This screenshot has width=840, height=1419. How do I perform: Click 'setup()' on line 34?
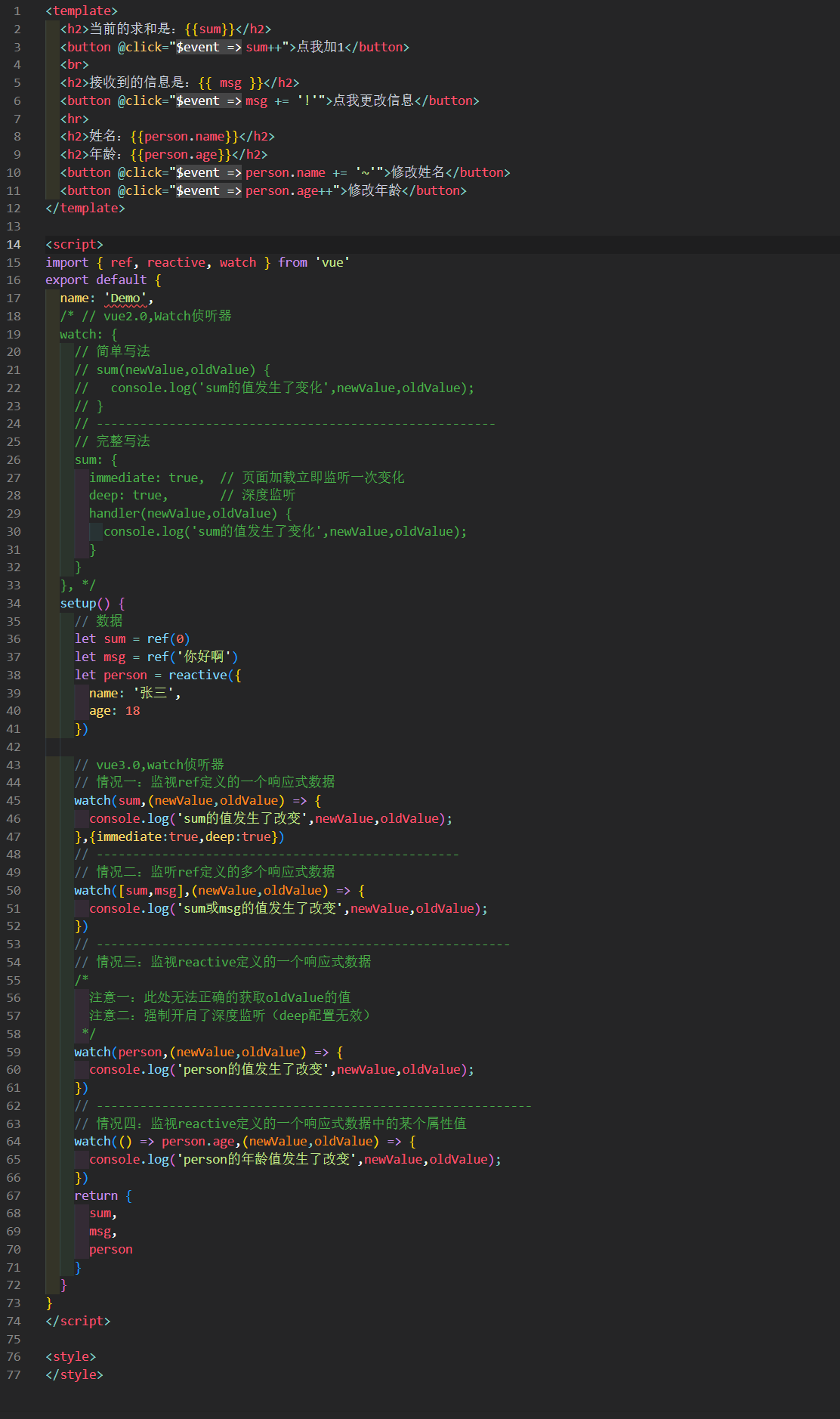pyautogui.click(x=85, y=603)
